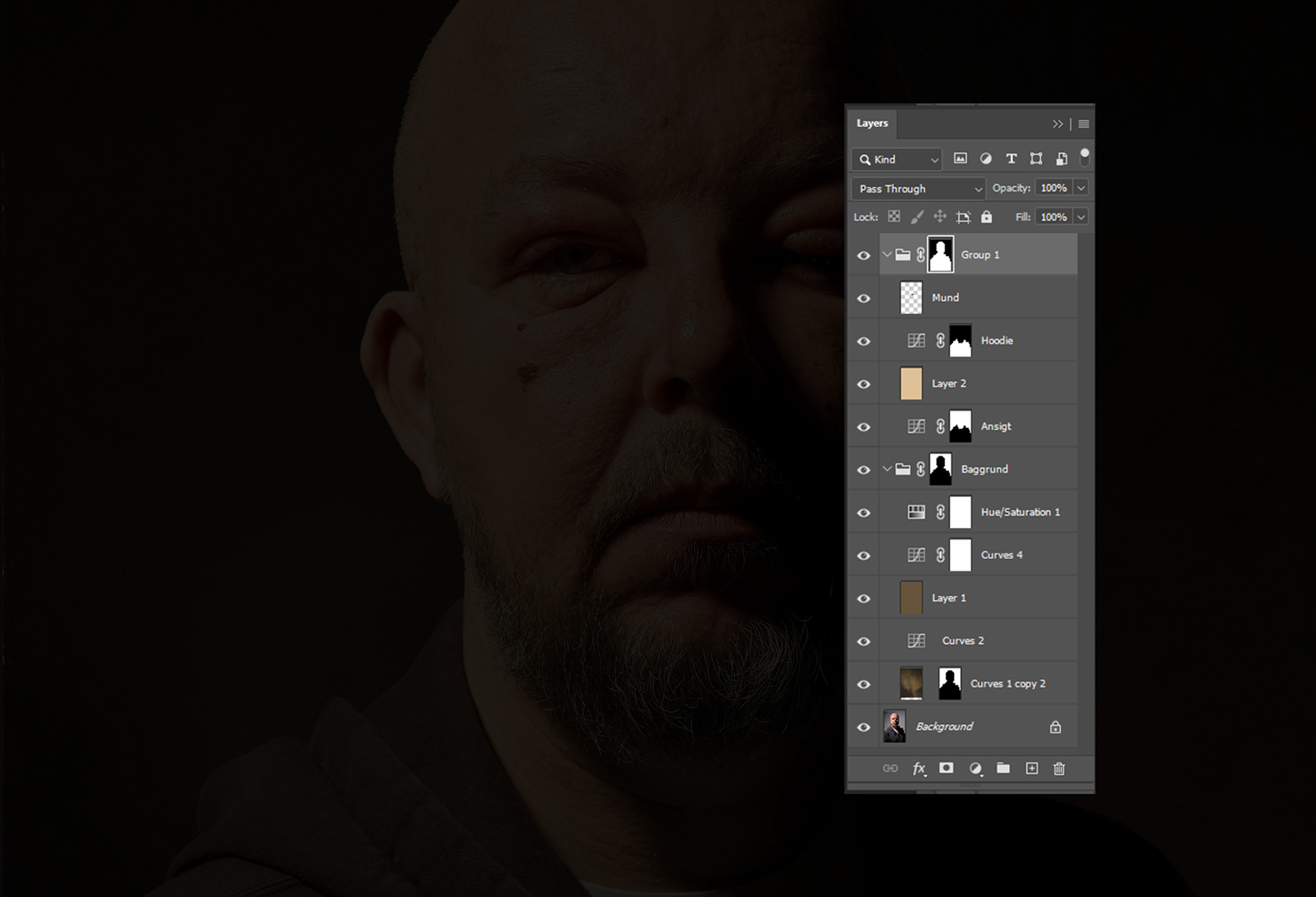Toggle visibility of Ansigt layer
This screenshot has width=1316, height=897.
click(864, 427)
